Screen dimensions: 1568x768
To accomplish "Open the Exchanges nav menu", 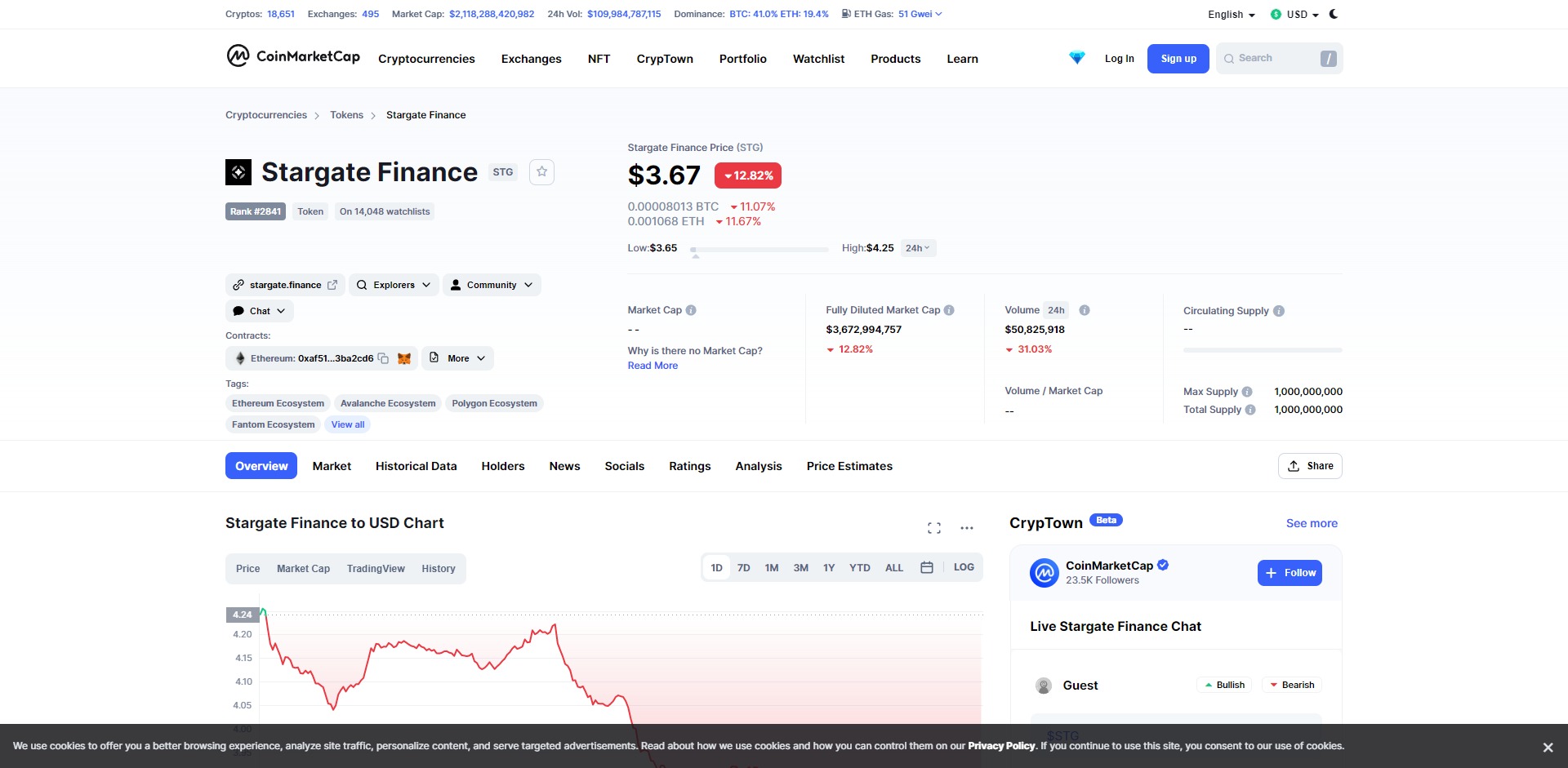I will (x=532, y=59).
